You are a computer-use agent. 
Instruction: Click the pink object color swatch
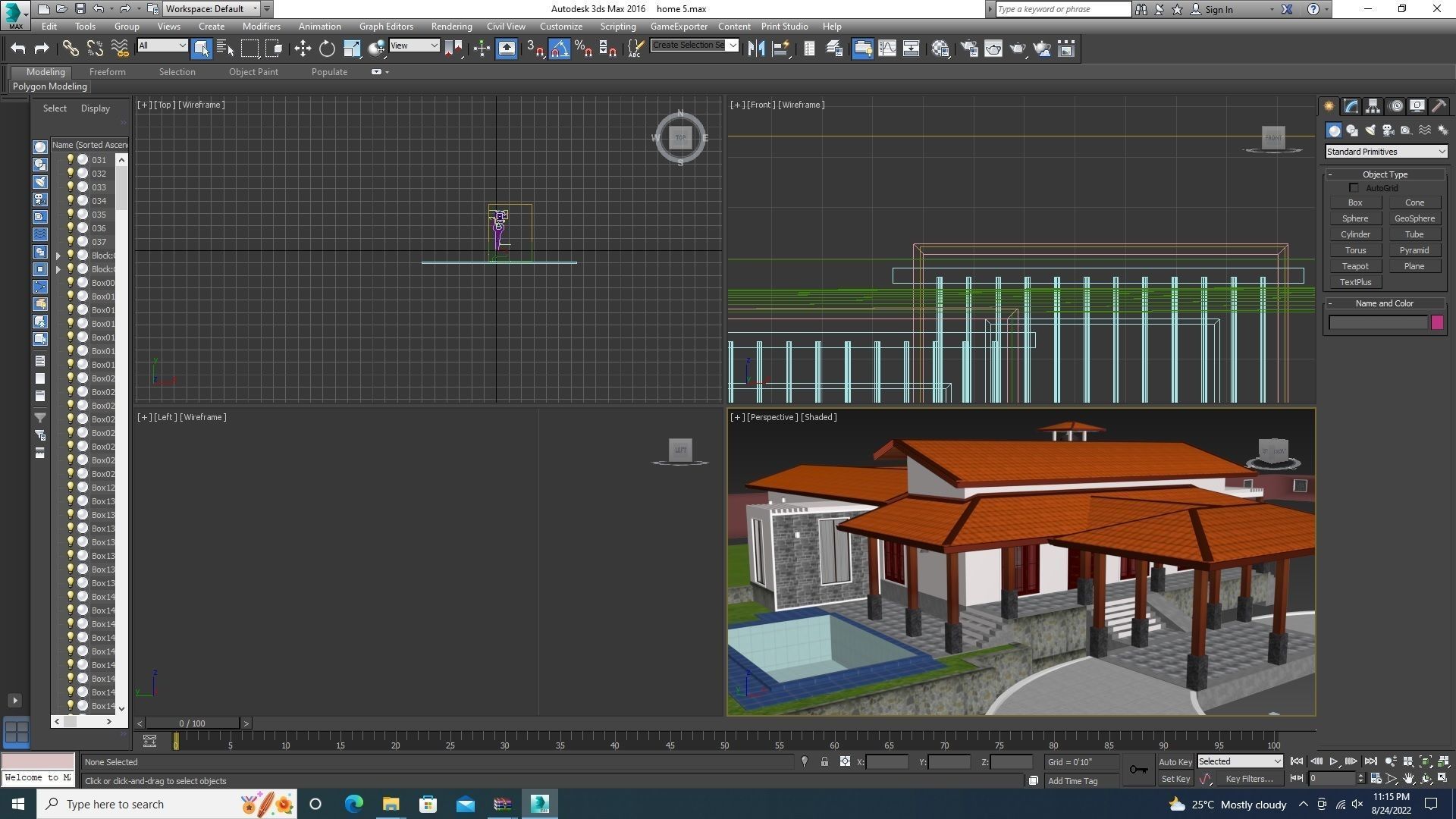pos(1437,323)
